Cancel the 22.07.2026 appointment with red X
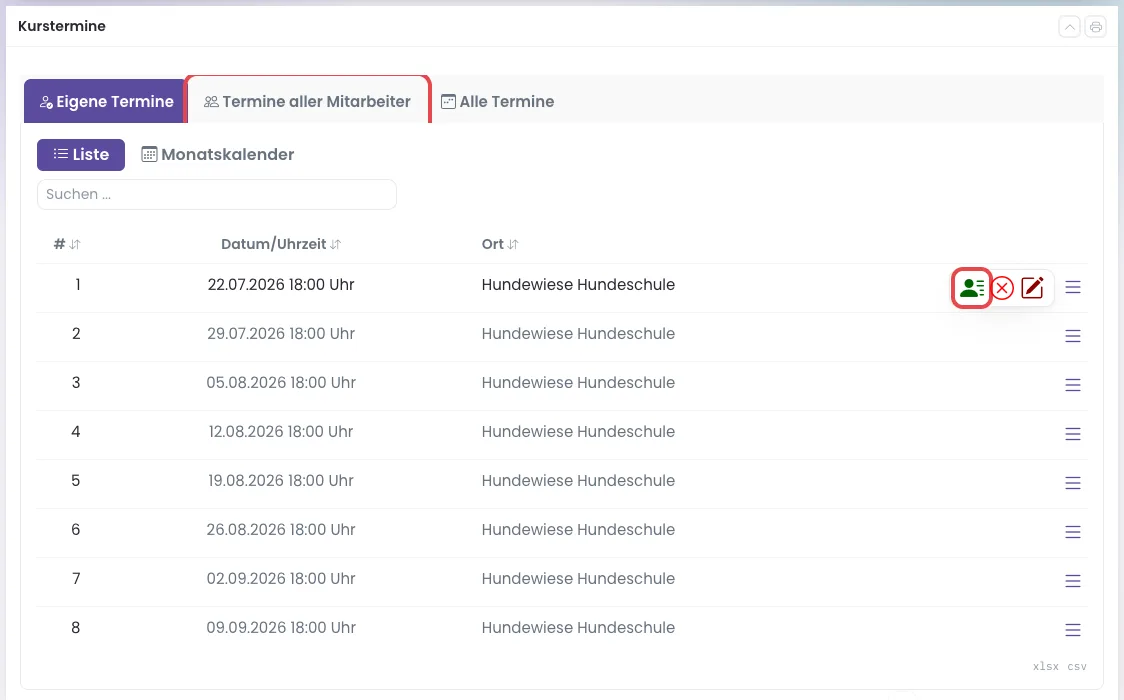1124x700 pixels. (x=1002, y=288)
